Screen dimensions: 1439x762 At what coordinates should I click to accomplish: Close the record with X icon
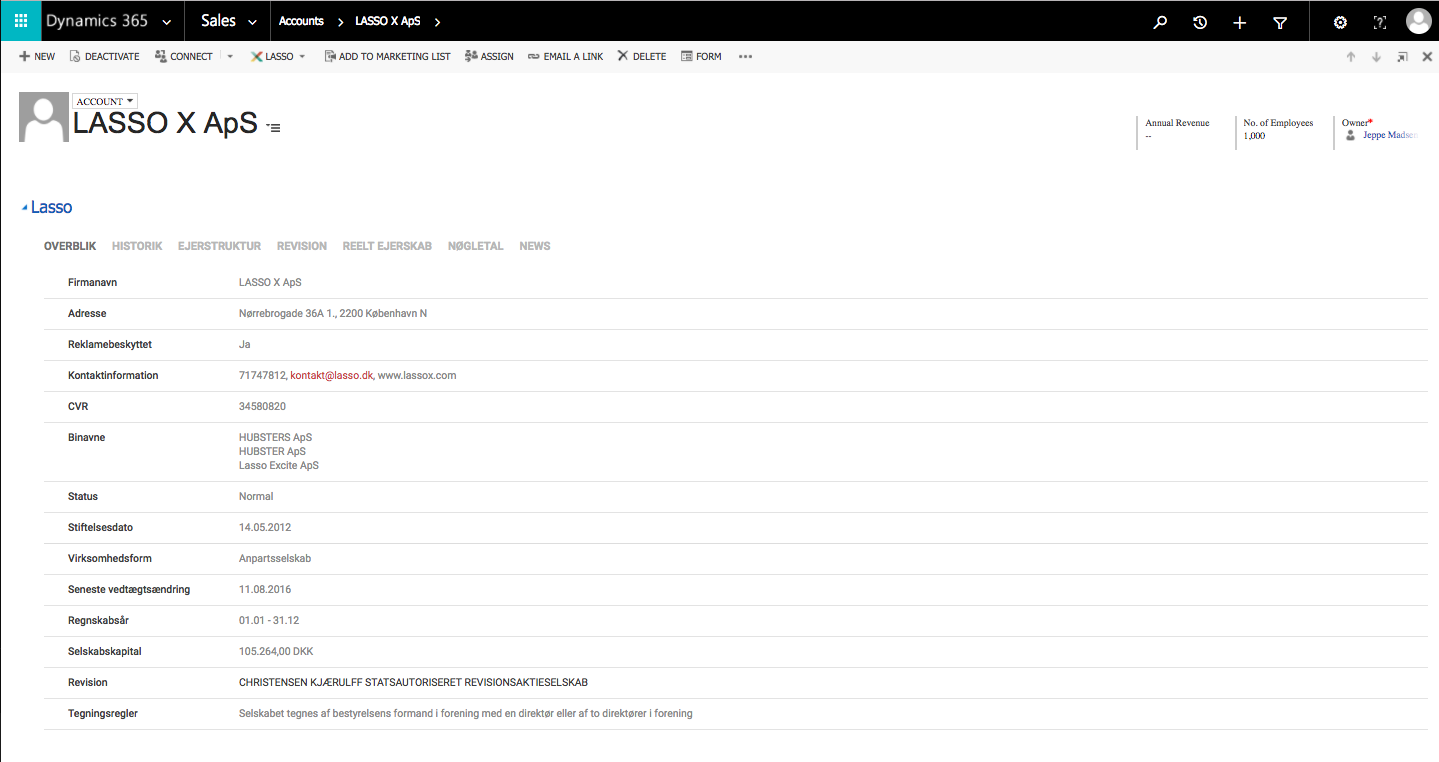tap(1427, 57)
